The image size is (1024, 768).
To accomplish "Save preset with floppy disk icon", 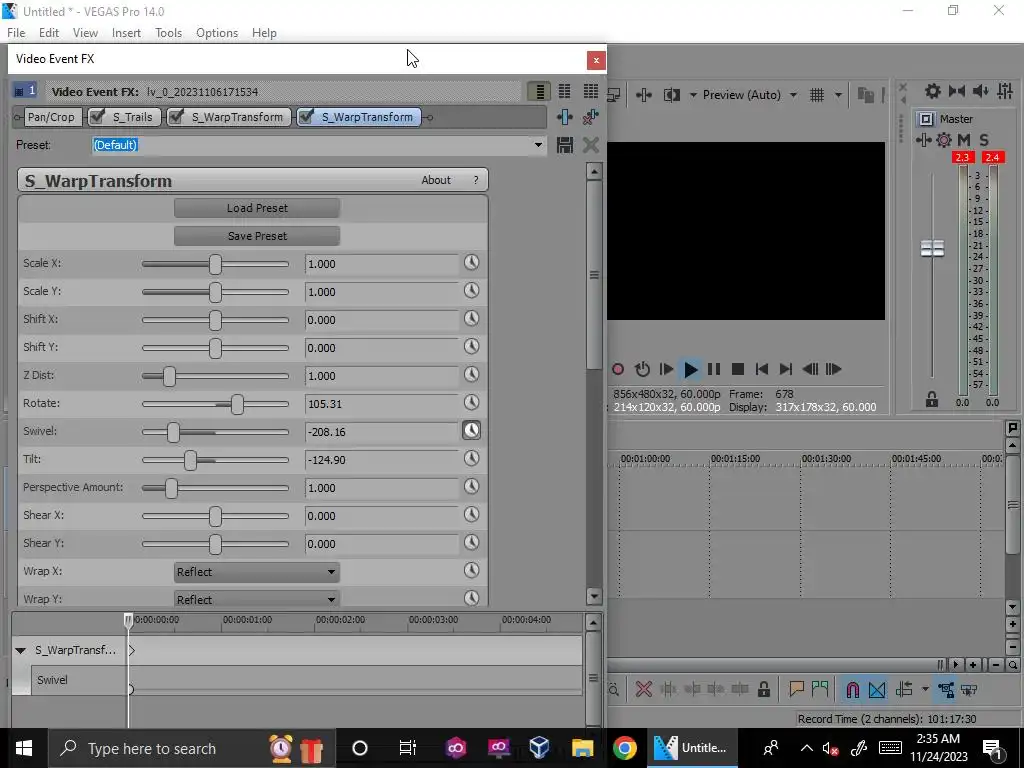I will tap(565, 145).
